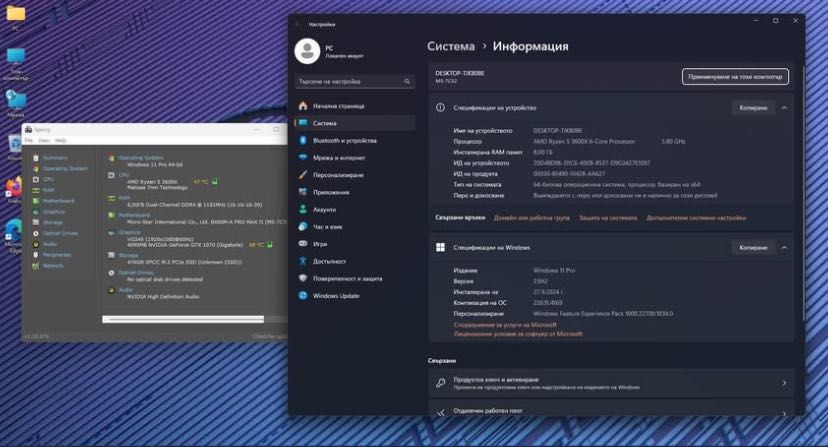Select the Network icon in Speccy's sidebar
The height and width of the screenshot is (447, 828).
tap(36, 266)
